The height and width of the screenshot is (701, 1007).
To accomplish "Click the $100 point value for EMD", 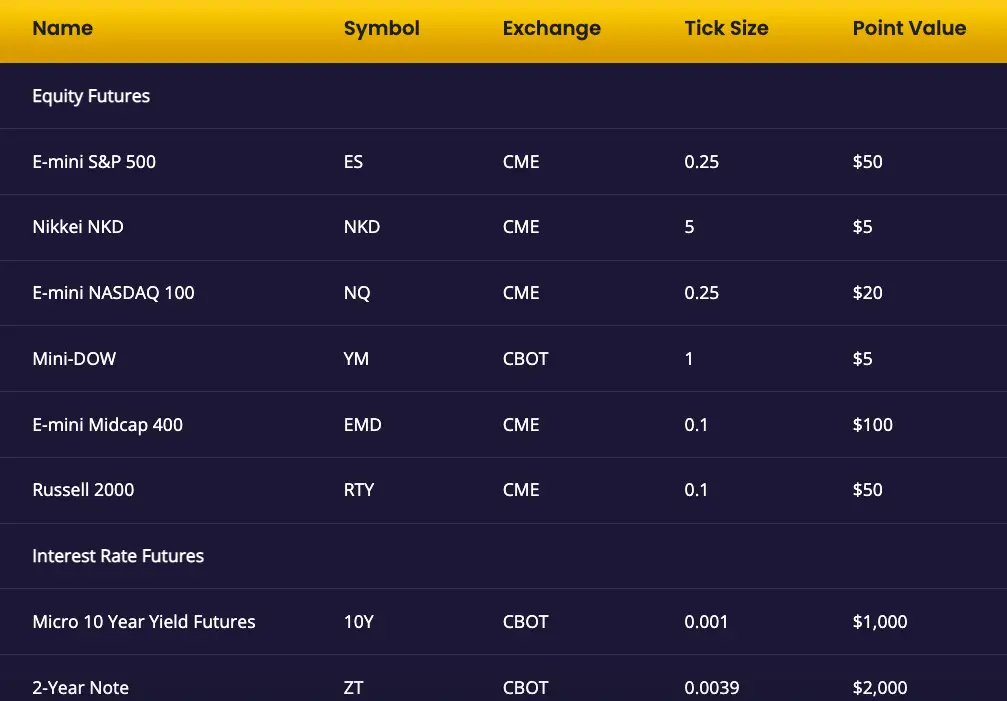I will point(872,424).
